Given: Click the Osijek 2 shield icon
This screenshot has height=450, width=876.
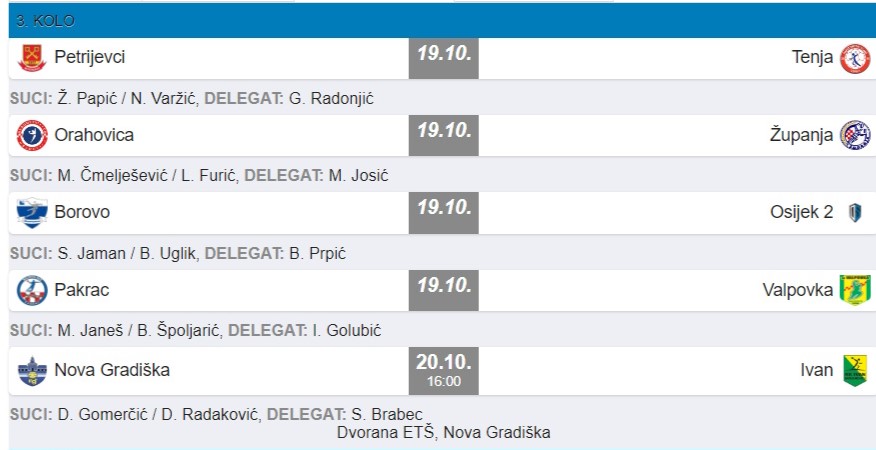Looking at the screenshot, I should tap(855, 212).
